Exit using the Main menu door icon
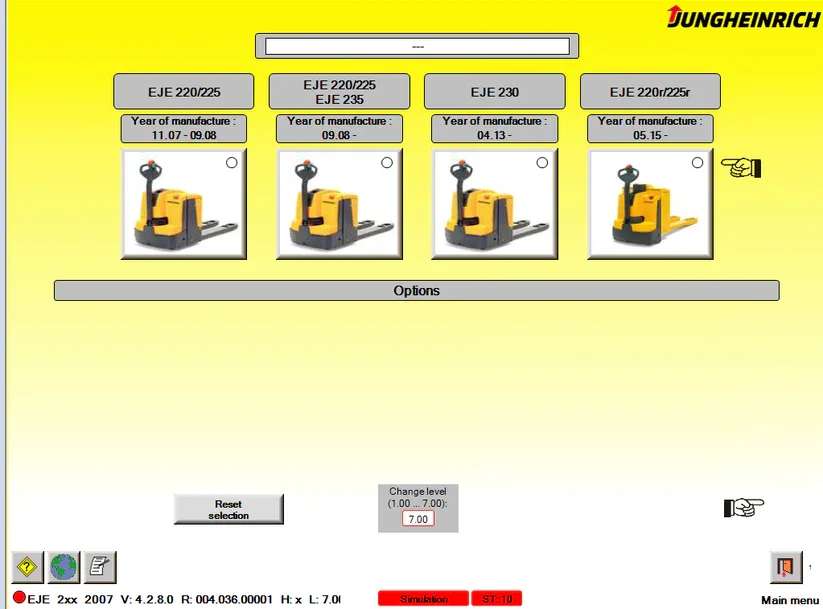This screenshot has width=823, height=609. (x=786, y=565)
